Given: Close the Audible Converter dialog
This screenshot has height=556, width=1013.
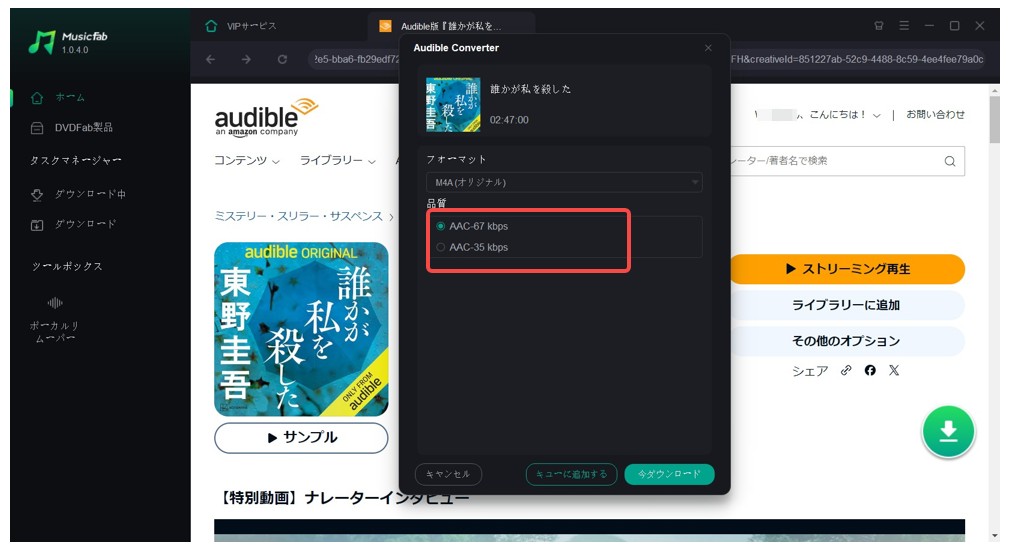Looking at the screenshot, I should 708,48.
